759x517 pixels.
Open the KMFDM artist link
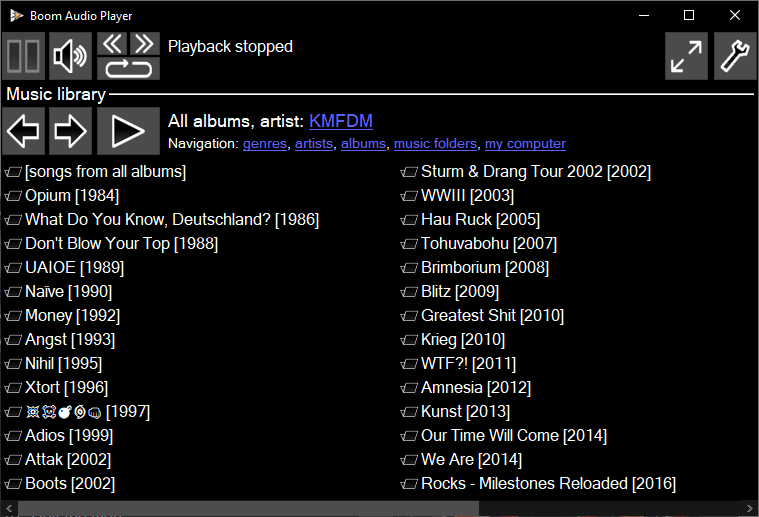coord(340,121)
